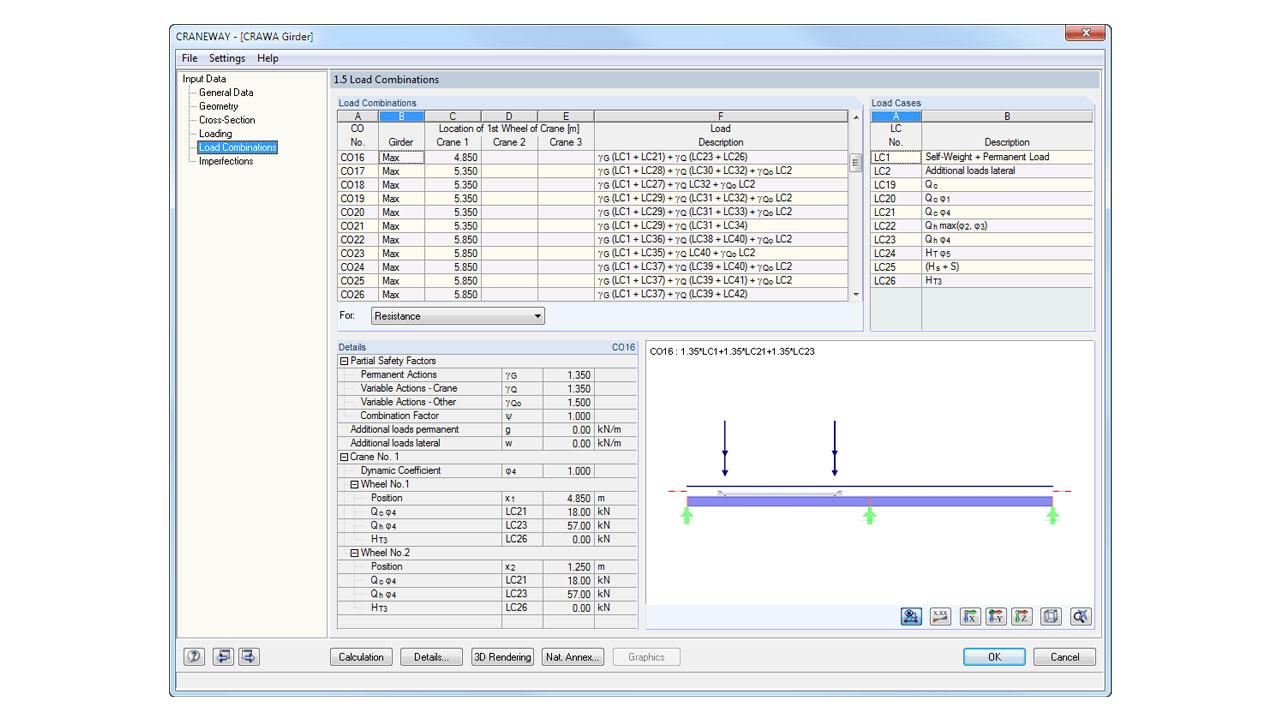This screenshot has height=720, width=1280.
Task: Select Loading in the navigation tree
Action: [x=215, y=133]
